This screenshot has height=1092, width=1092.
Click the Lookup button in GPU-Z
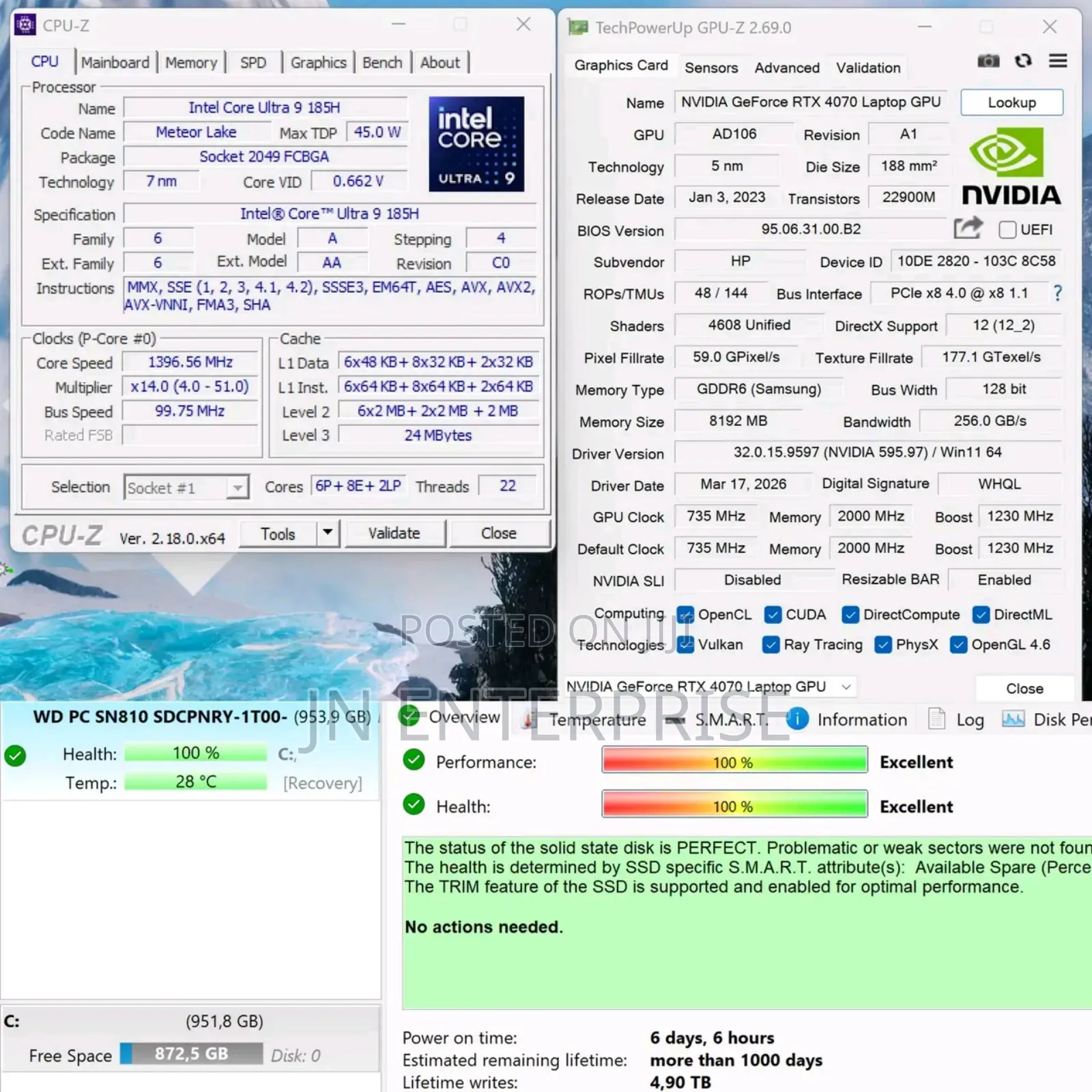pos(1011,102)
